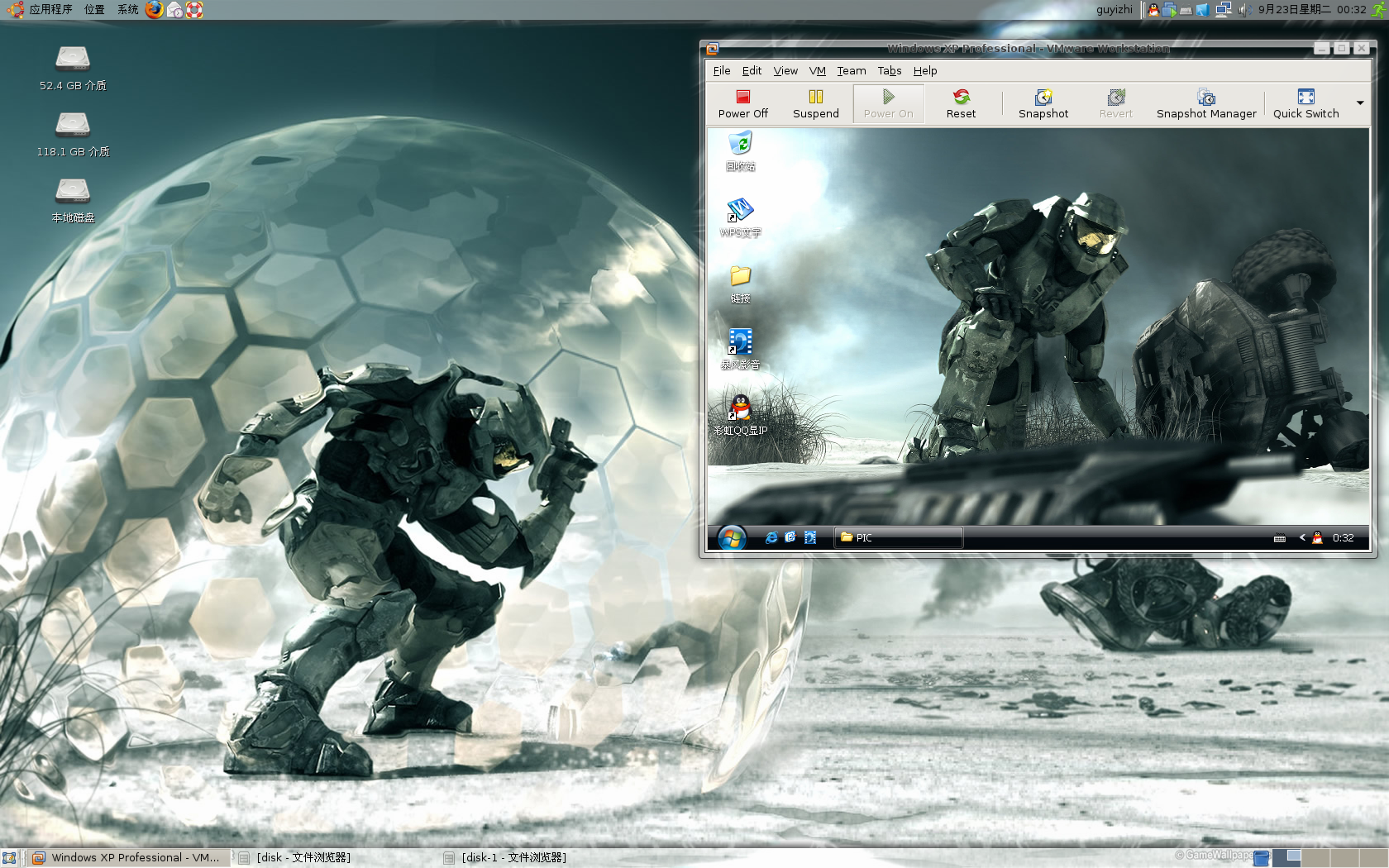Click the VMware window title bar

tap(1029, 49)
